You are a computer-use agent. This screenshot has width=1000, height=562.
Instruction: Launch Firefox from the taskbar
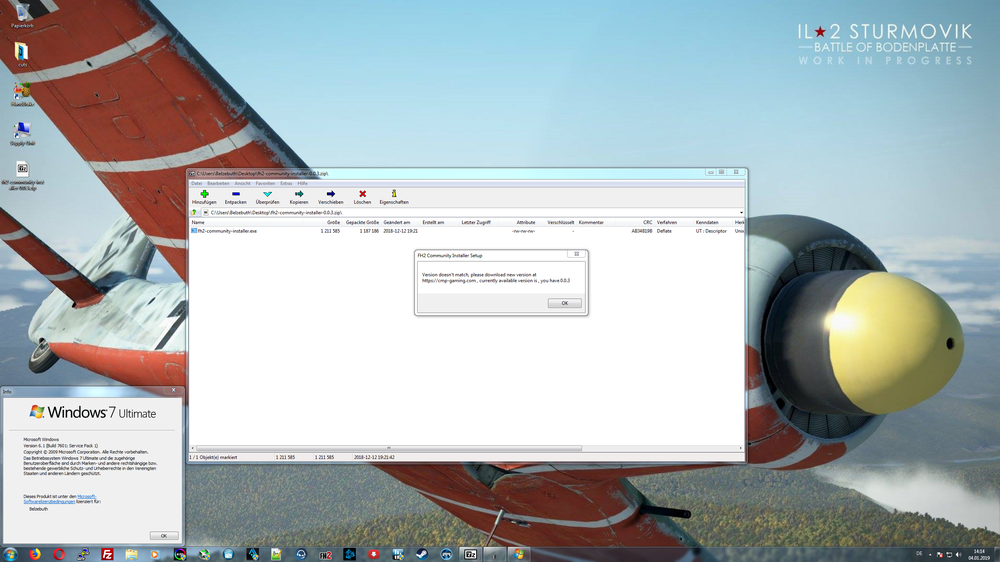(34, 554)
